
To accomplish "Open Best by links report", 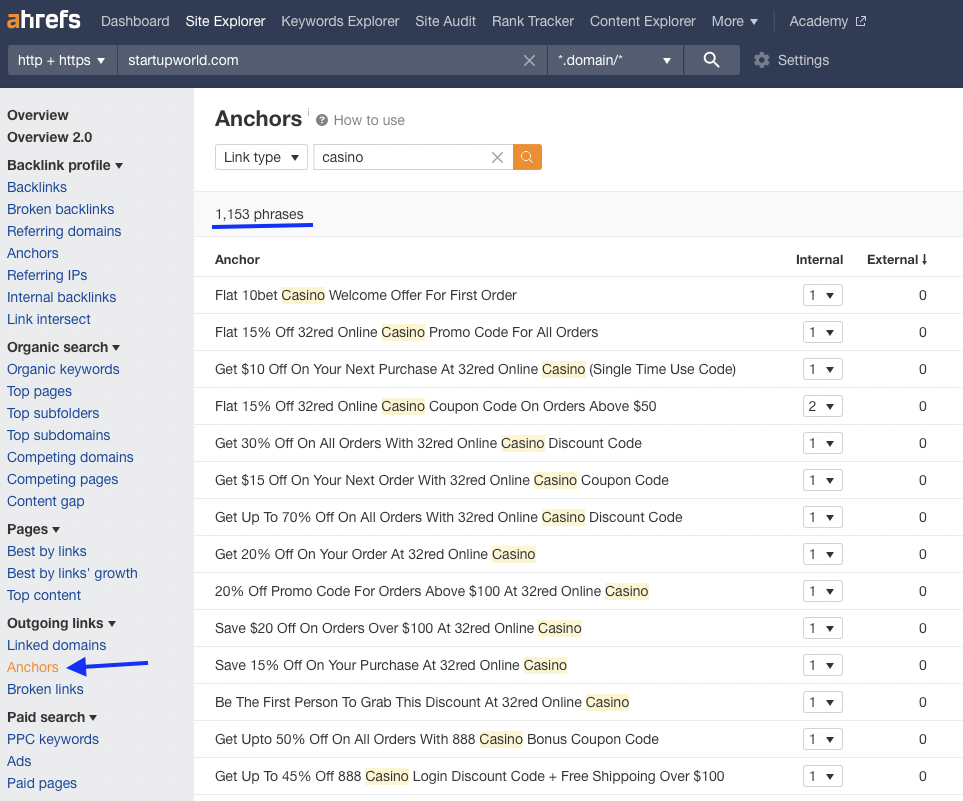I will pos(47,551).
